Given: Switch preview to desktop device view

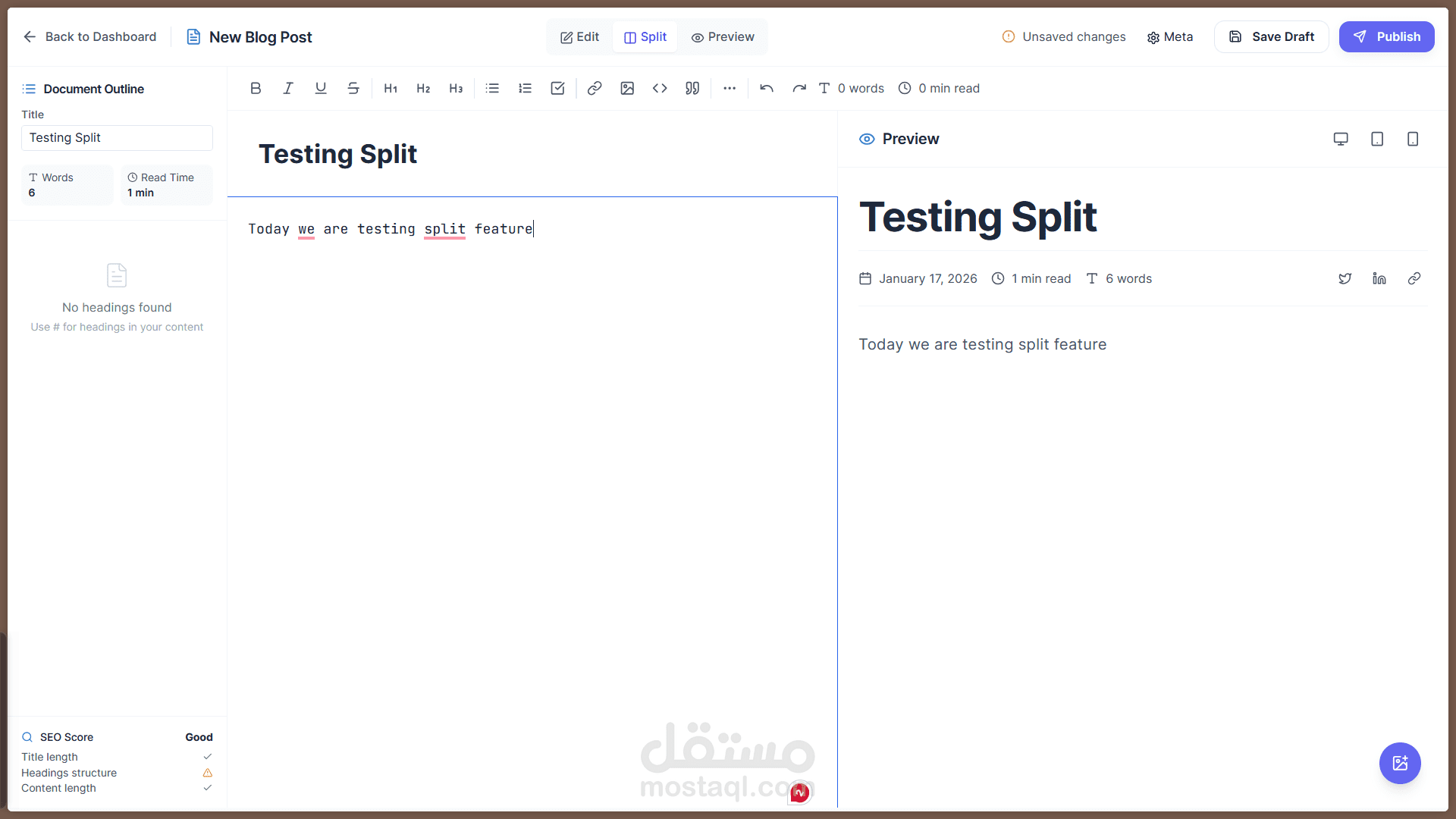Looking at the screenshot, I should pyautogui.click(x=1341, y=139).
